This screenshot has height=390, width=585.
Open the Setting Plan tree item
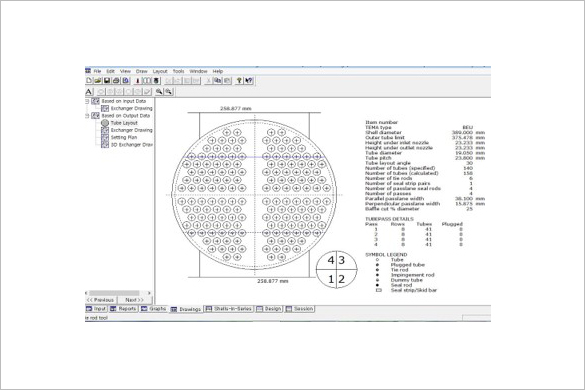124,137
